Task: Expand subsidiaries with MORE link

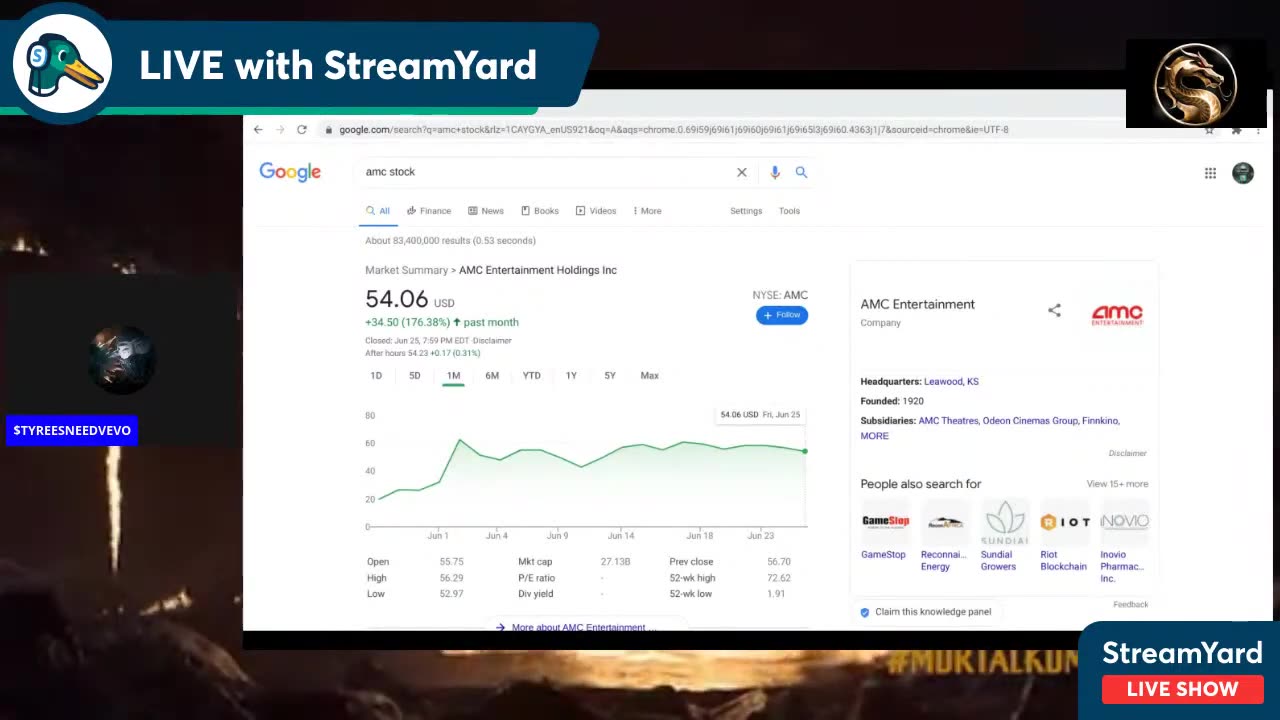Action: click(x=874, y=436)
